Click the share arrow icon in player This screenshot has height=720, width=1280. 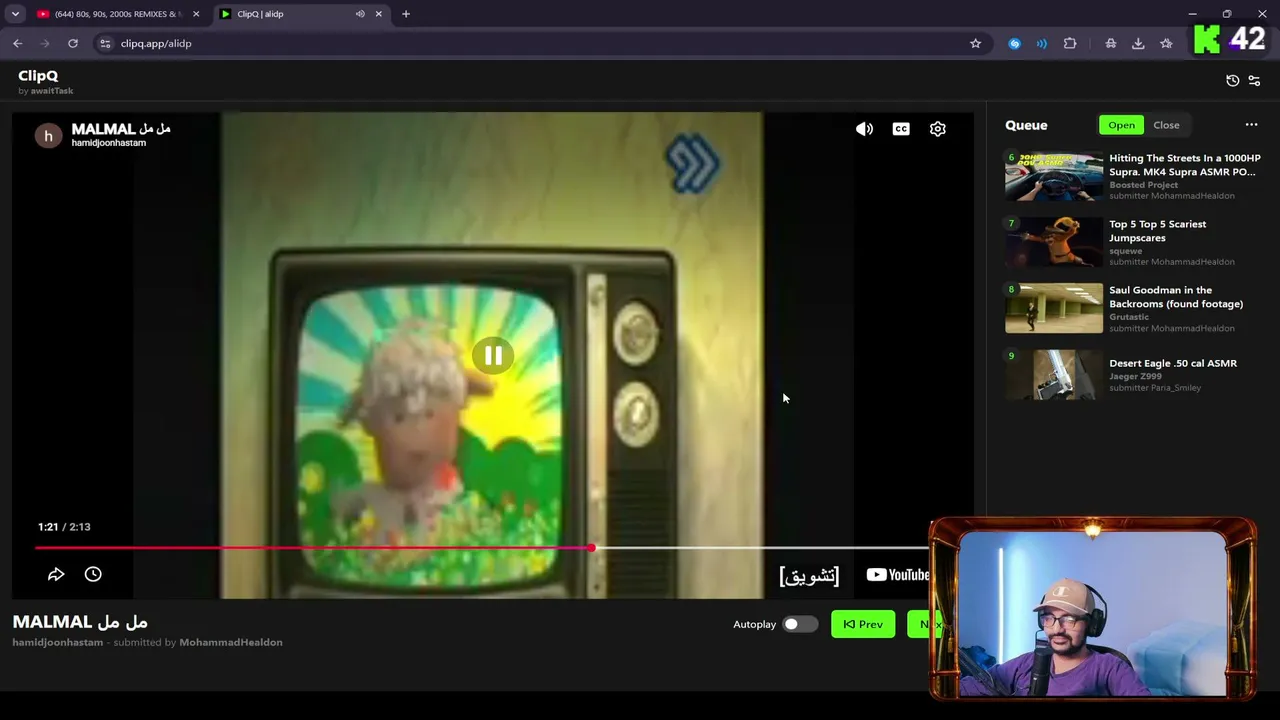point(56,574)
